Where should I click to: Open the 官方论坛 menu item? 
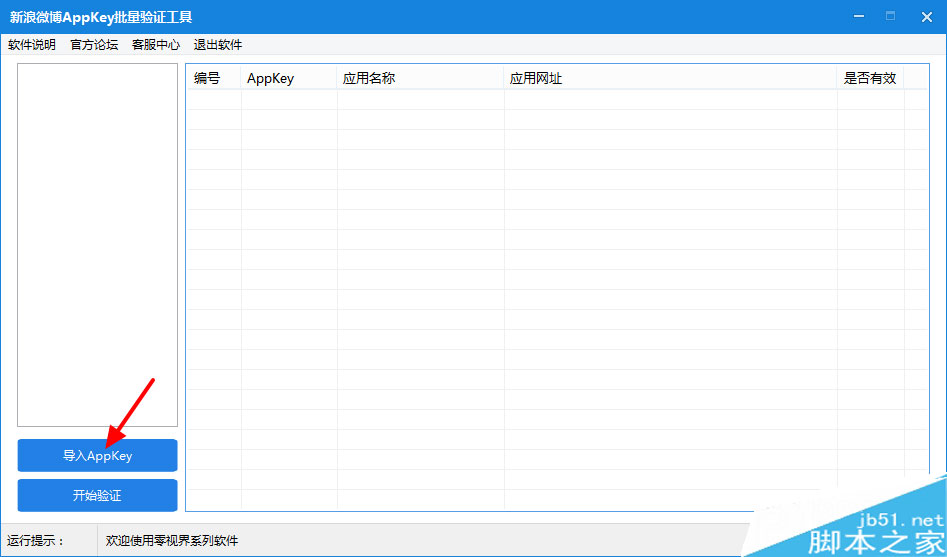94,45
